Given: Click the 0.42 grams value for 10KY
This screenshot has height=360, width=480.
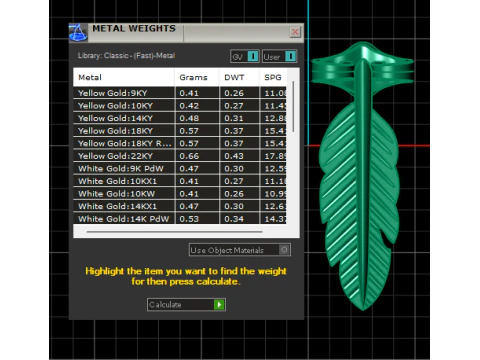Looking at the screenshot, I should (189, 106).
